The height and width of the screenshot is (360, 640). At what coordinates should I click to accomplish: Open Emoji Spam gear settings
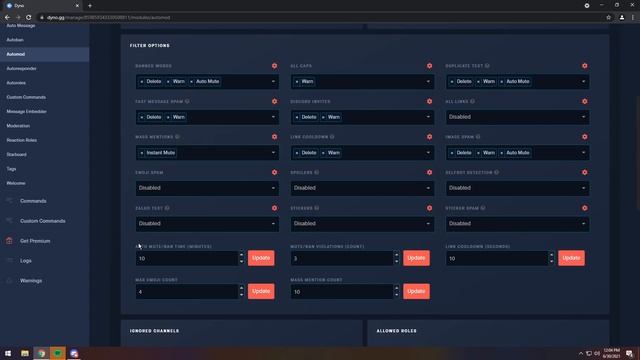[x=274, y=172]
